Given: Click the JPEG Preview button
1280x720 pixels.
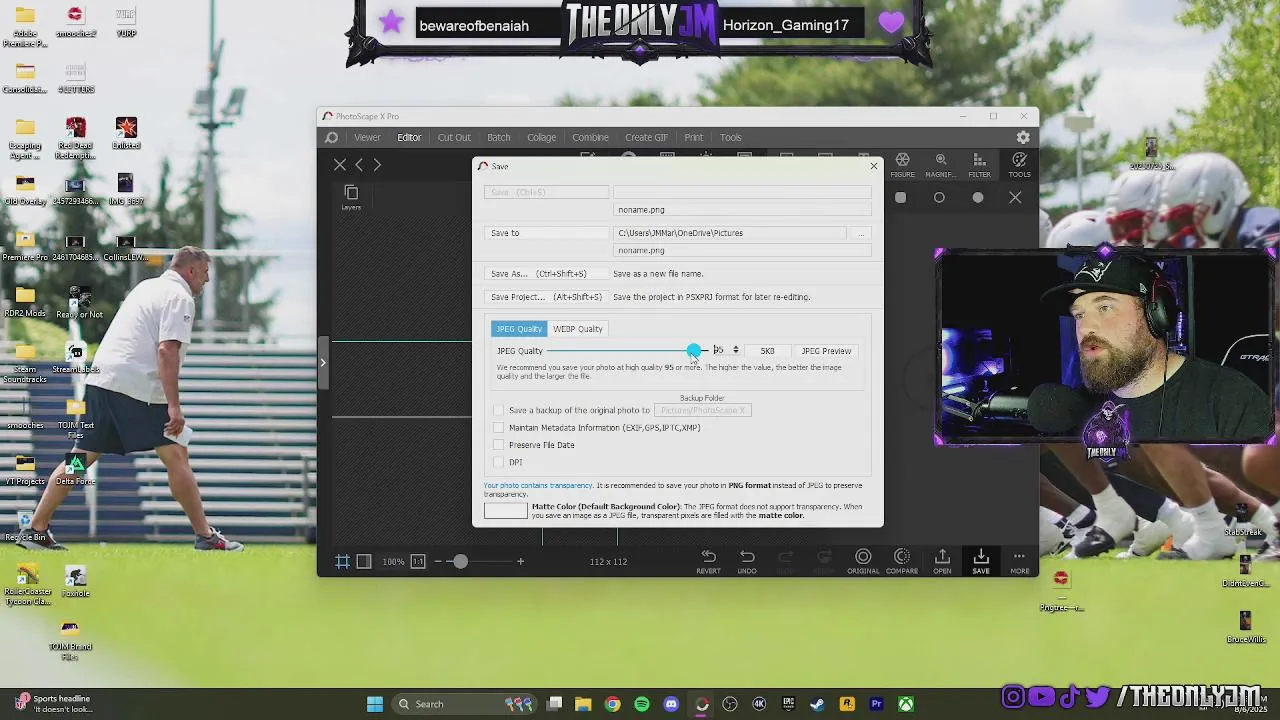Looking at the screenshot, I should [x=826, y=351].
